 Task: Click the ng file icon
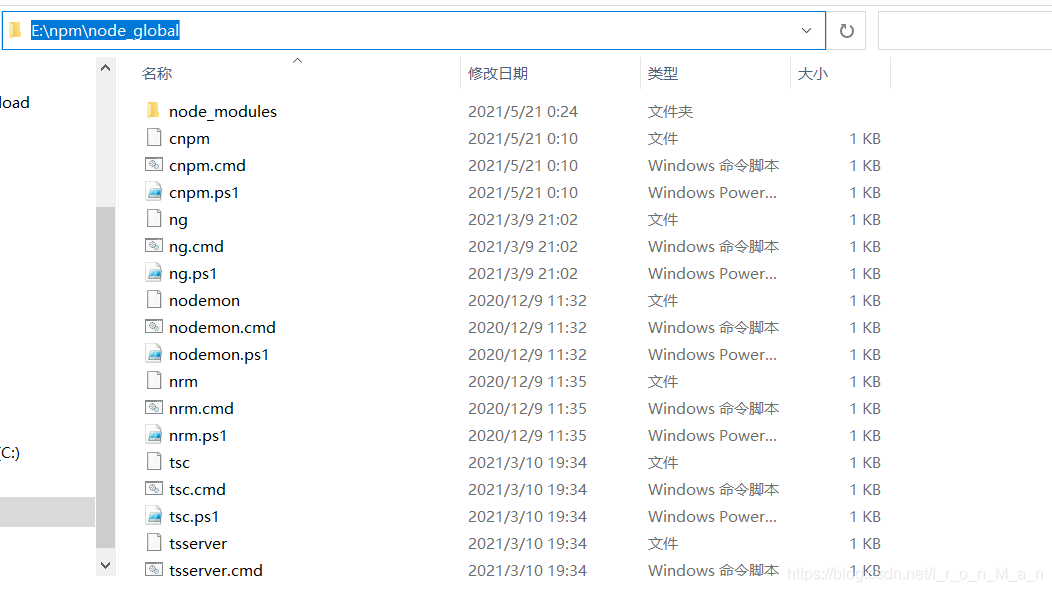click(154, 219)
